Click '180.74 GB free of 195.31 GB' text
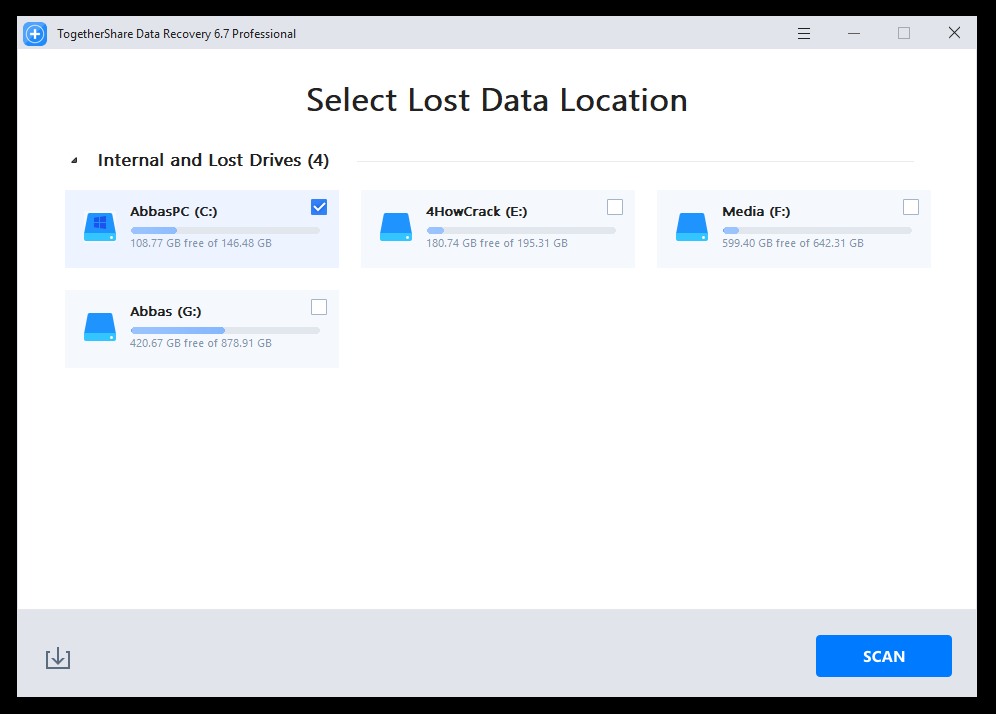This screenshot has width=996, height=714. pos(497,243)
